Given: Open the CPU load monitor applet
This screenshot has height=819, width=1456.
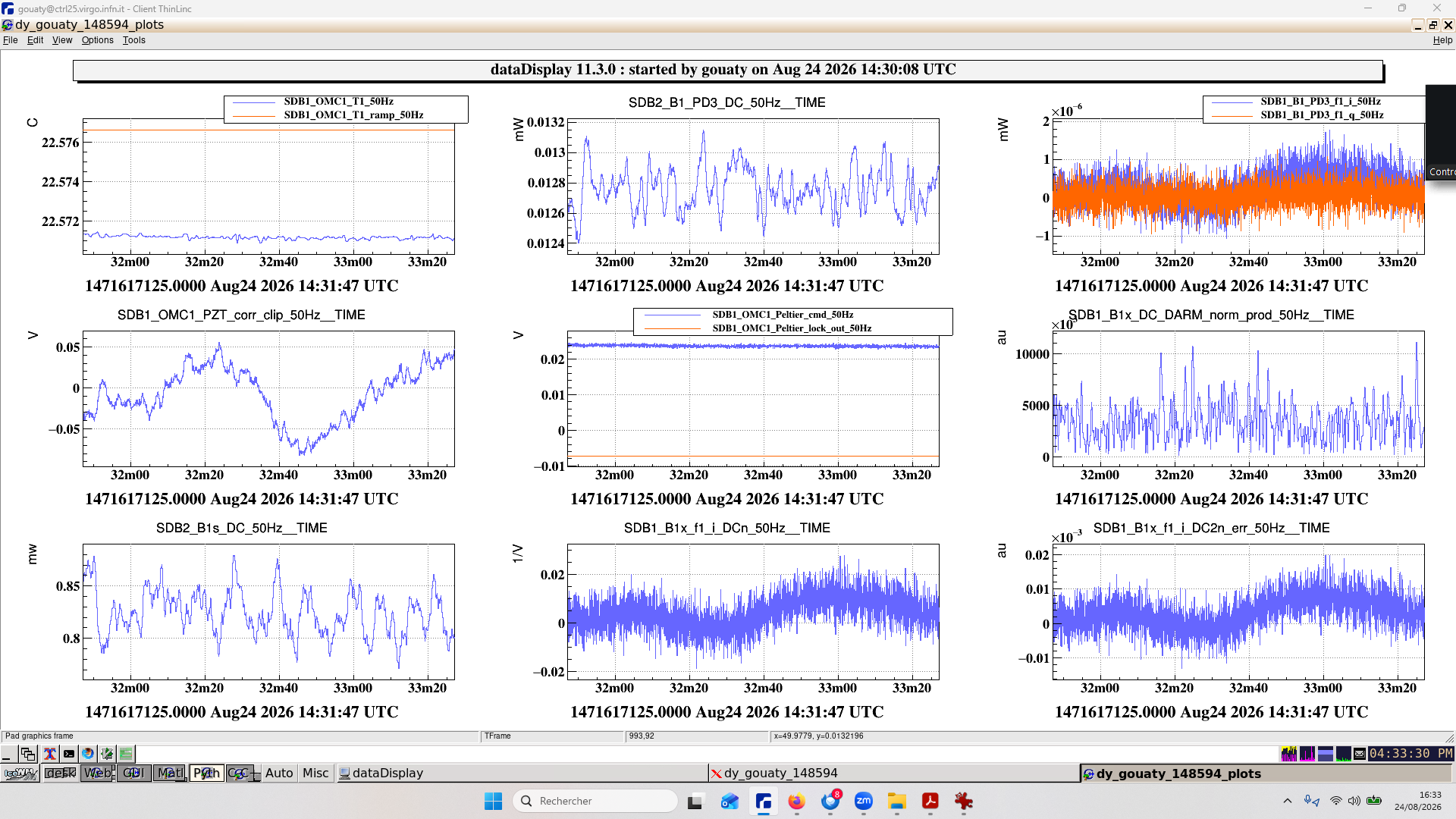Looking at the screenshot, I should click(1288, 754).
